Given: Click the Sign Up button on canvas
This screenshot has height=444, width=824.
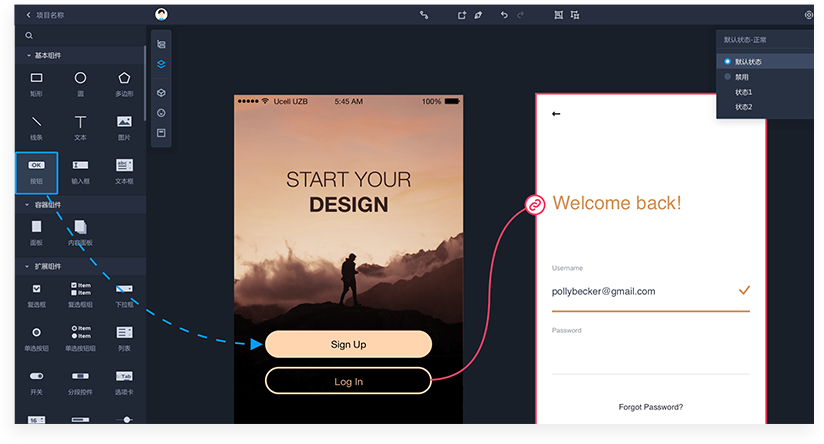Looking at the screenshot, I should click(x=348, y=344).
